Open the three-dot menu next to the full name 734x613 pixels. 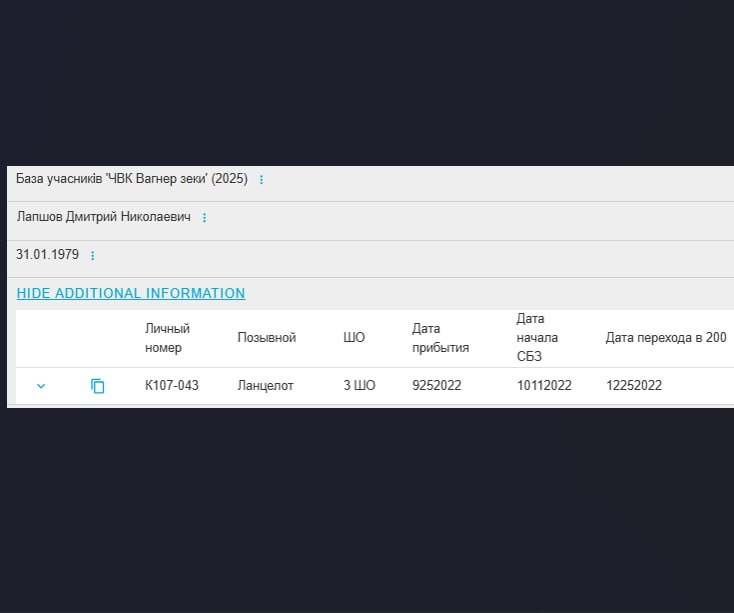point(204,218)
